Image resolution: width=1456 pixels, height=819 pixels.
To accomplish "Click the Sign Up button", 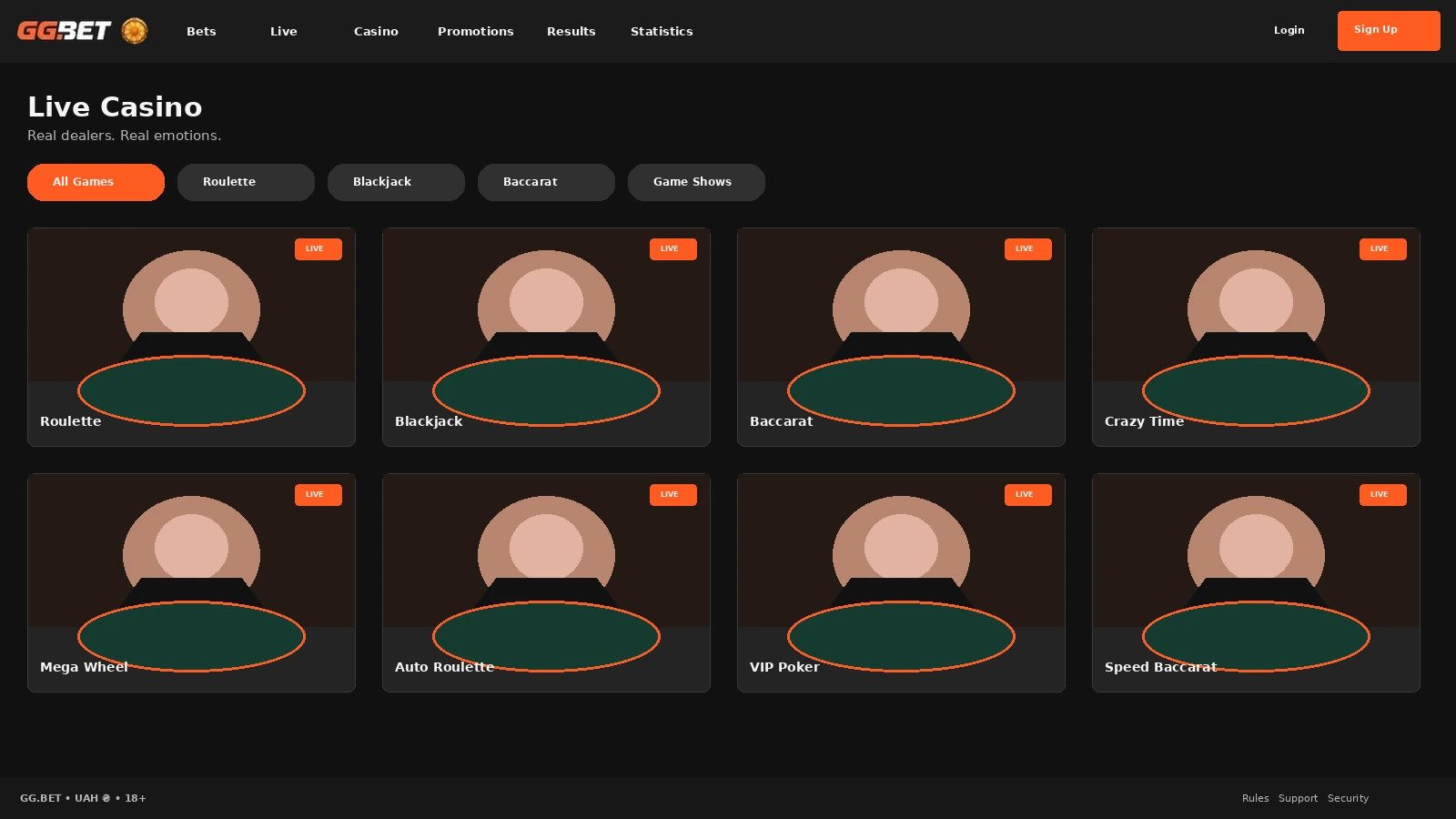I will pos(1389,30).
